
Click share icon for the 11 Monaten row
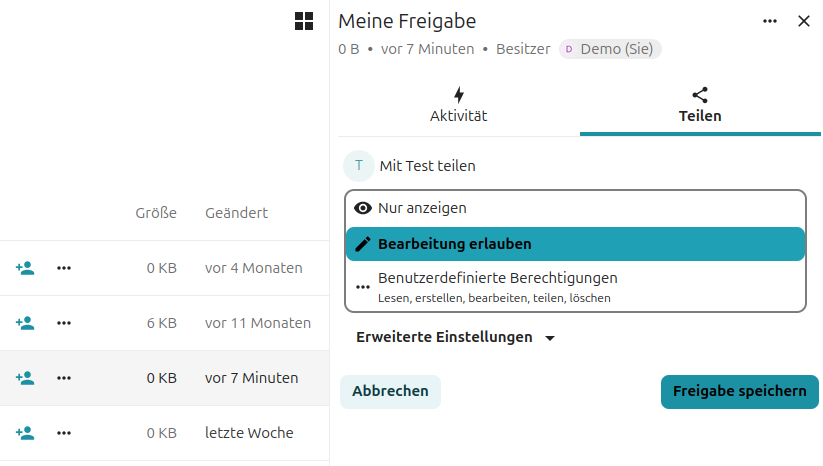pyautogui.click(x=25, y=323)
